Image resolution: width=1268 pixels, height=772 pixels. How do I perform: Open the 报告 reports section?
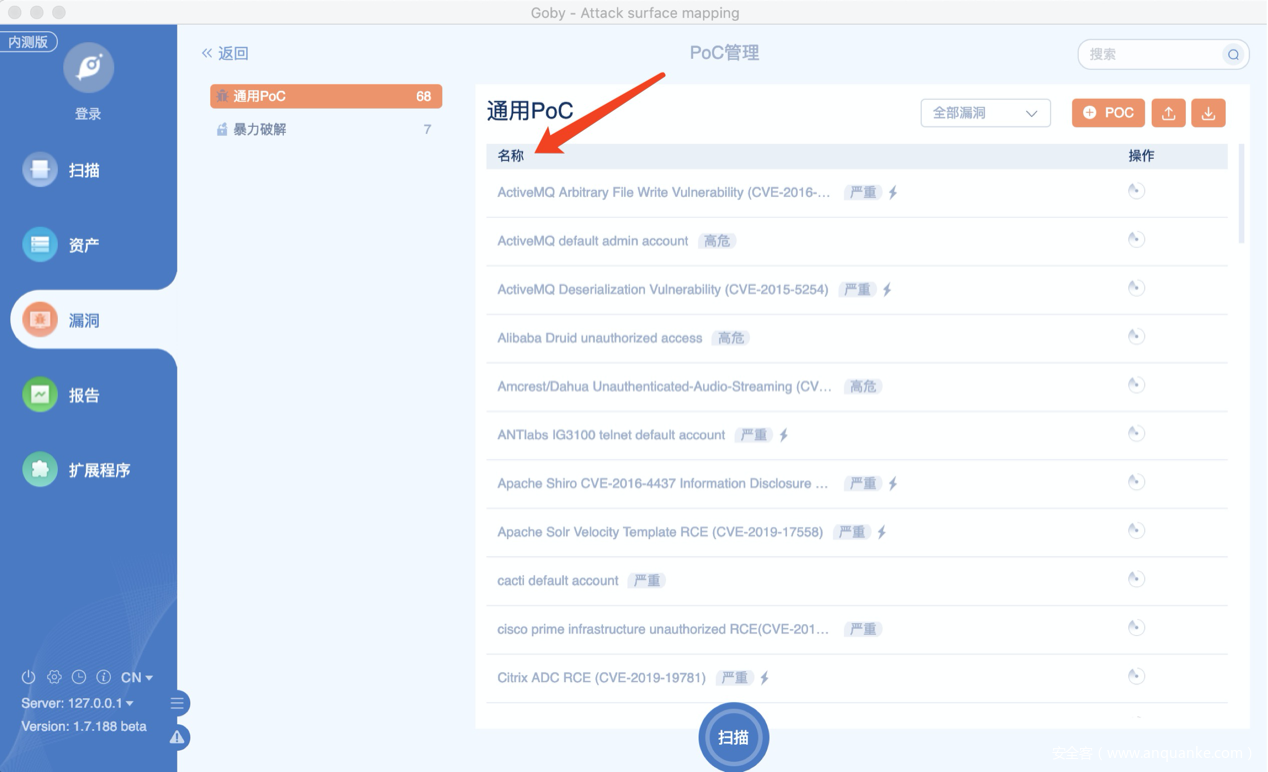(63, 395)
